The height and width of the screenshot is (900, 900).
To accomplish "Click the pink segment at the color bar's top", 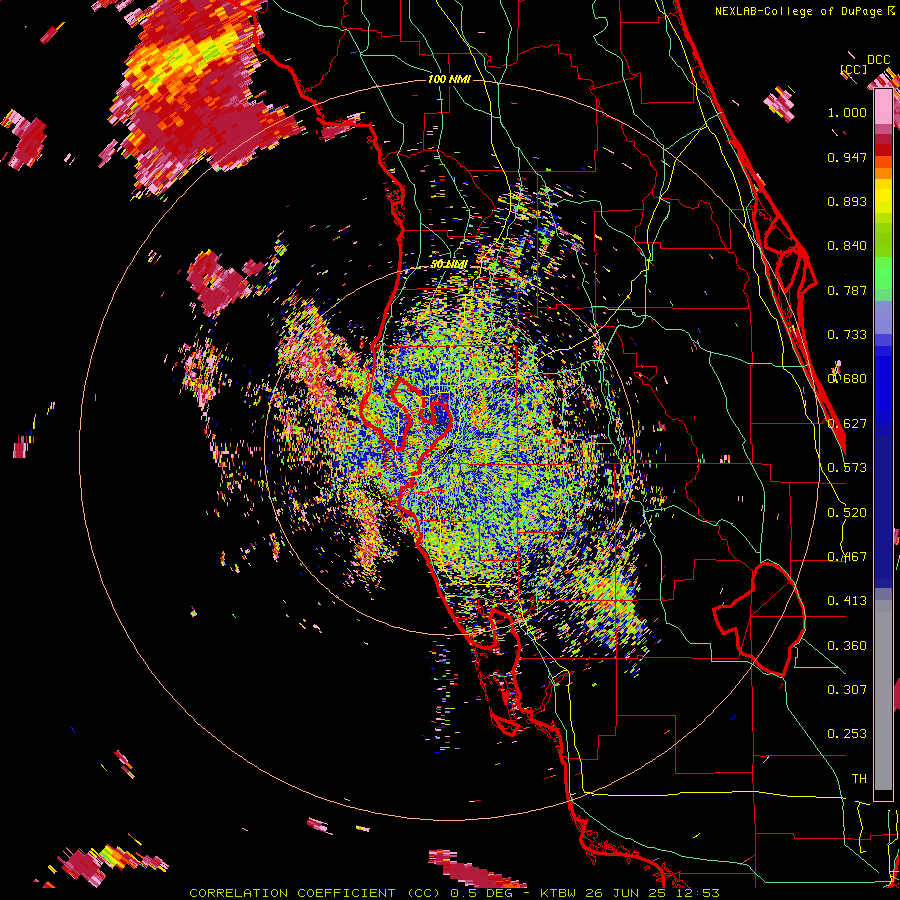I will (883, 106).
